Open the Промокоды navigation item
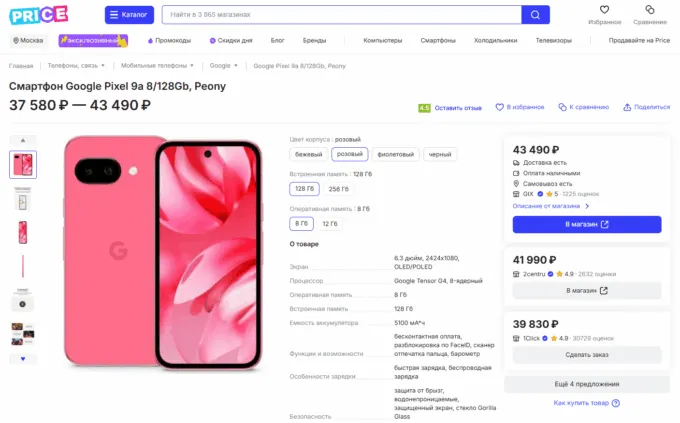Viewport: 680px width, 423px height. coord(169,40)
